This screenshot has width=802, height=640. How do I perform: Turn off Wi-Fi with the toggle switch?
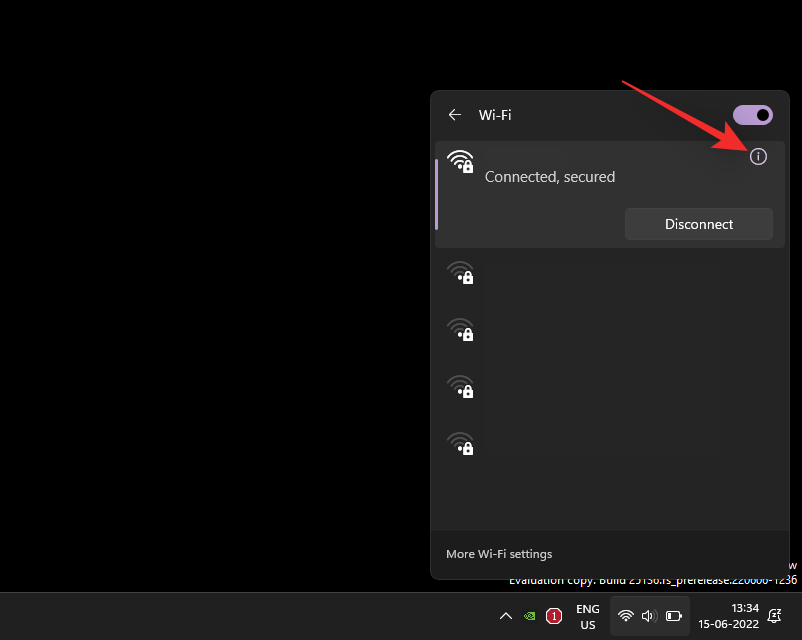coord(752,115)
